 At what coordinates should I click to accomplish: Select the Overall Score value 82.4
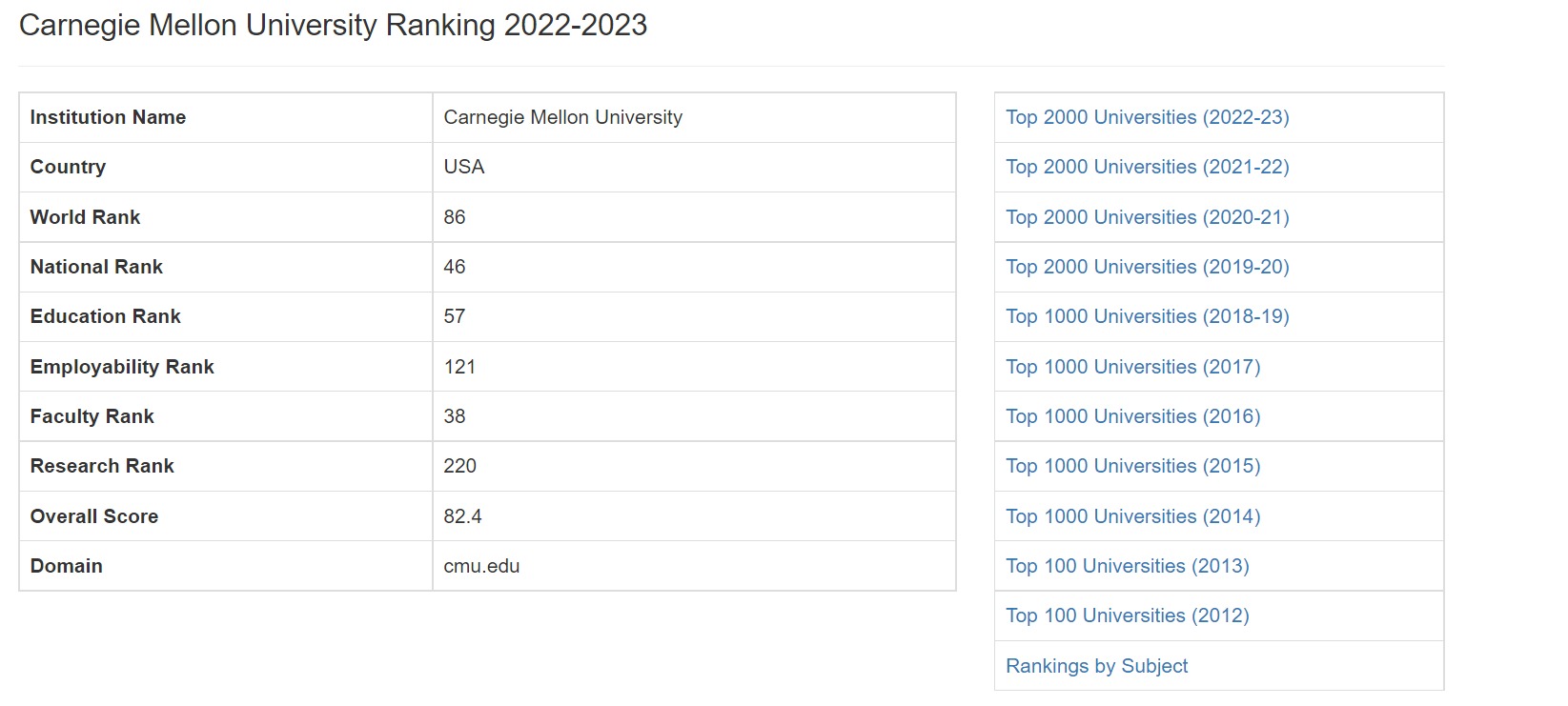click(x=694, y=516)
